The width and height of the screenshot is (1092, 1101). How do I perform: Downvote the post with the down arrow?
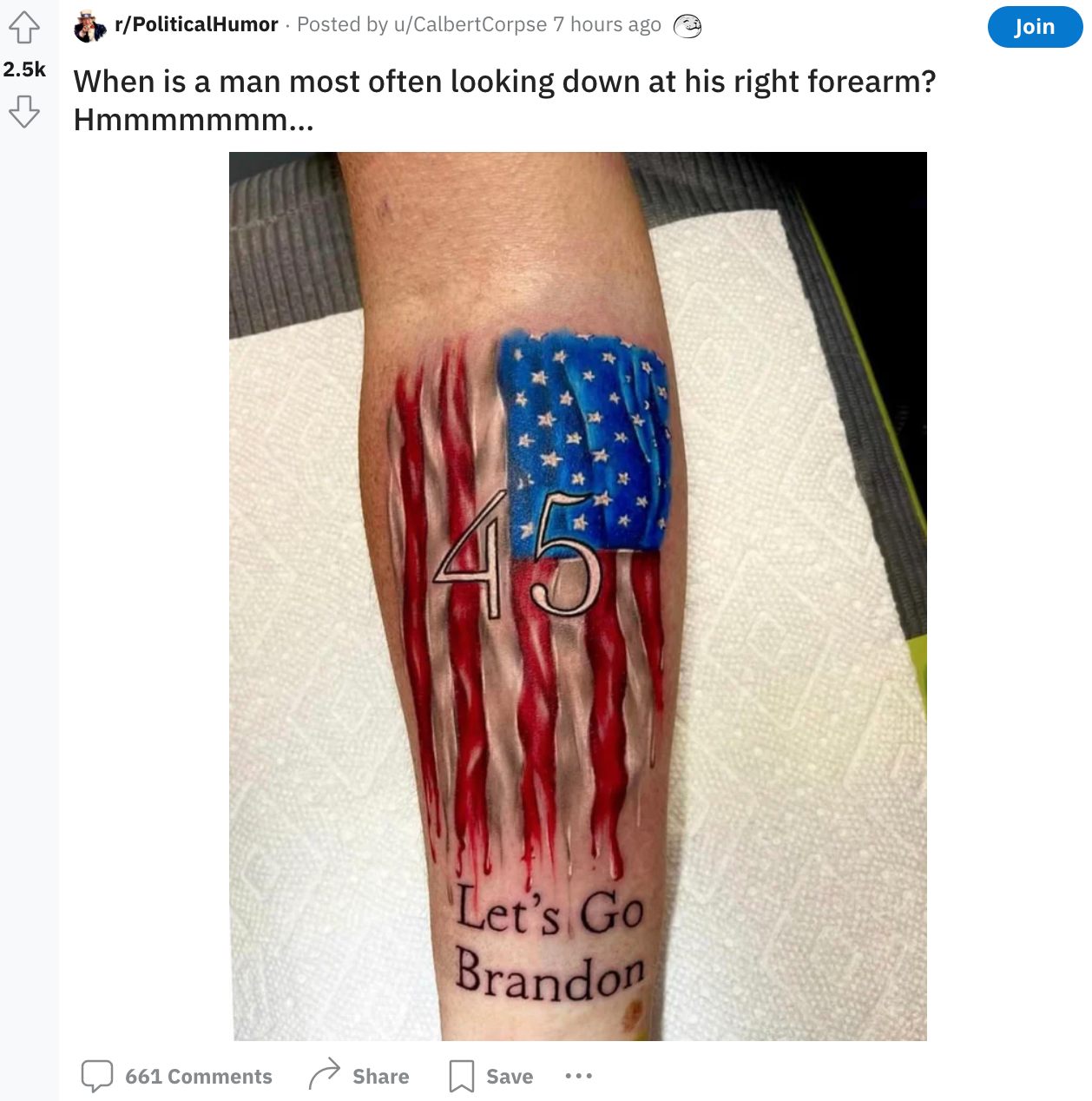(24, 111)
